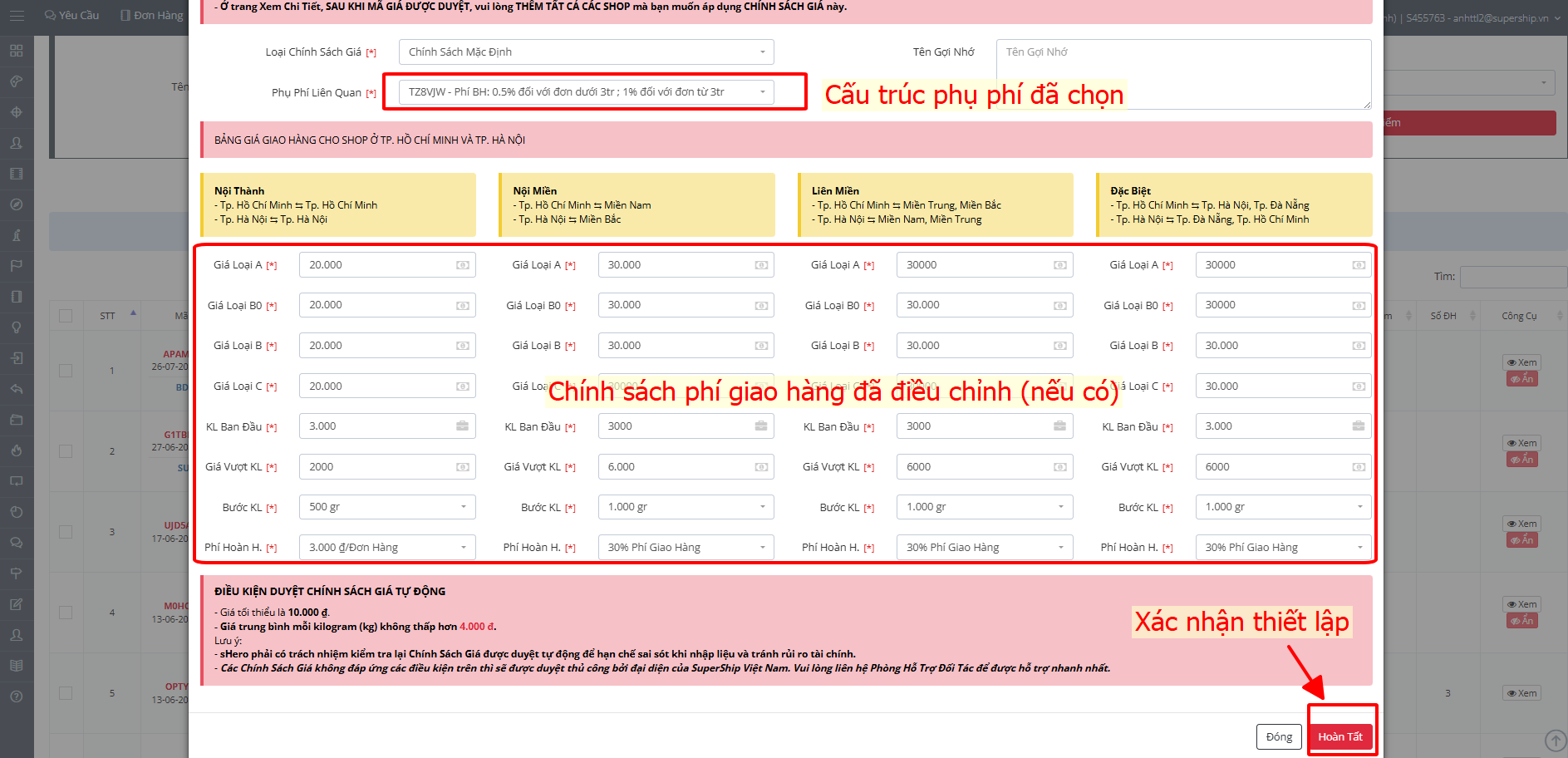This screenshot has height=758, width=1568.
Task: Tick the select-all checkbox in table header
Action: pos(66,316)
